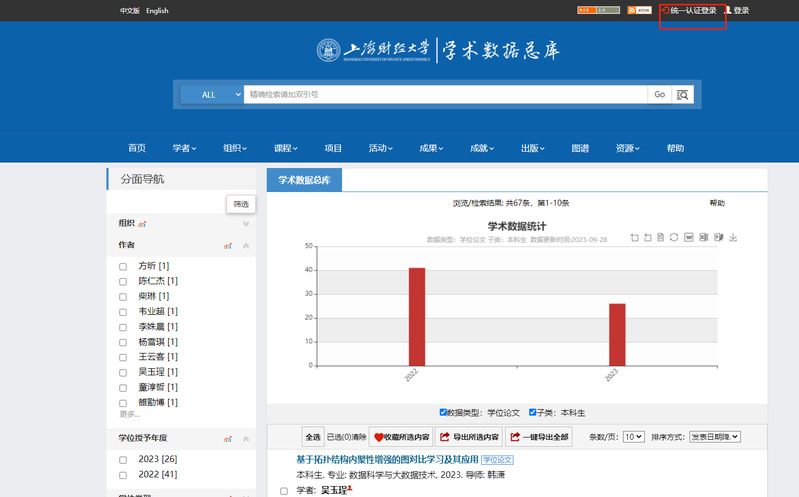The width and height of the screenshot is (799, 497).
Task: Open the ALL search scope dropdown
Action: click(x=212, y=95)
